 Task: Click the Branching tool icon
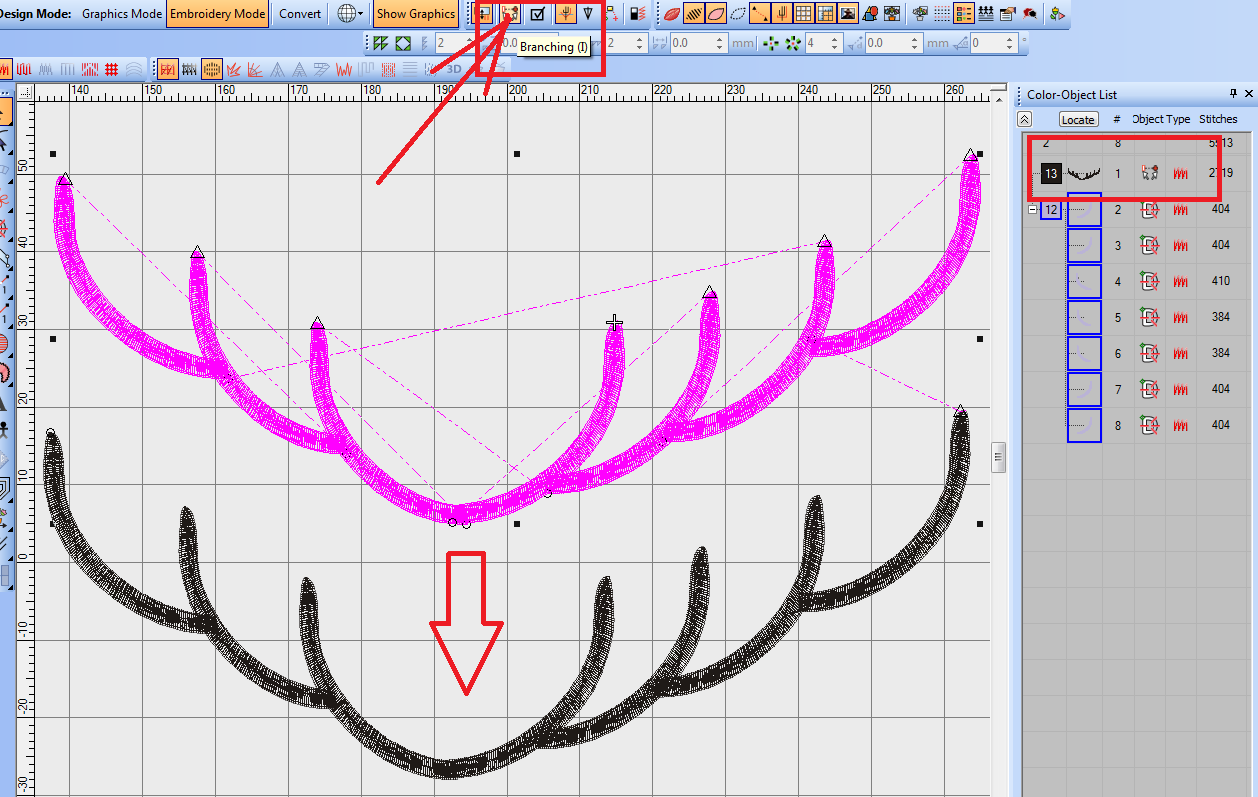click(510, 14)
